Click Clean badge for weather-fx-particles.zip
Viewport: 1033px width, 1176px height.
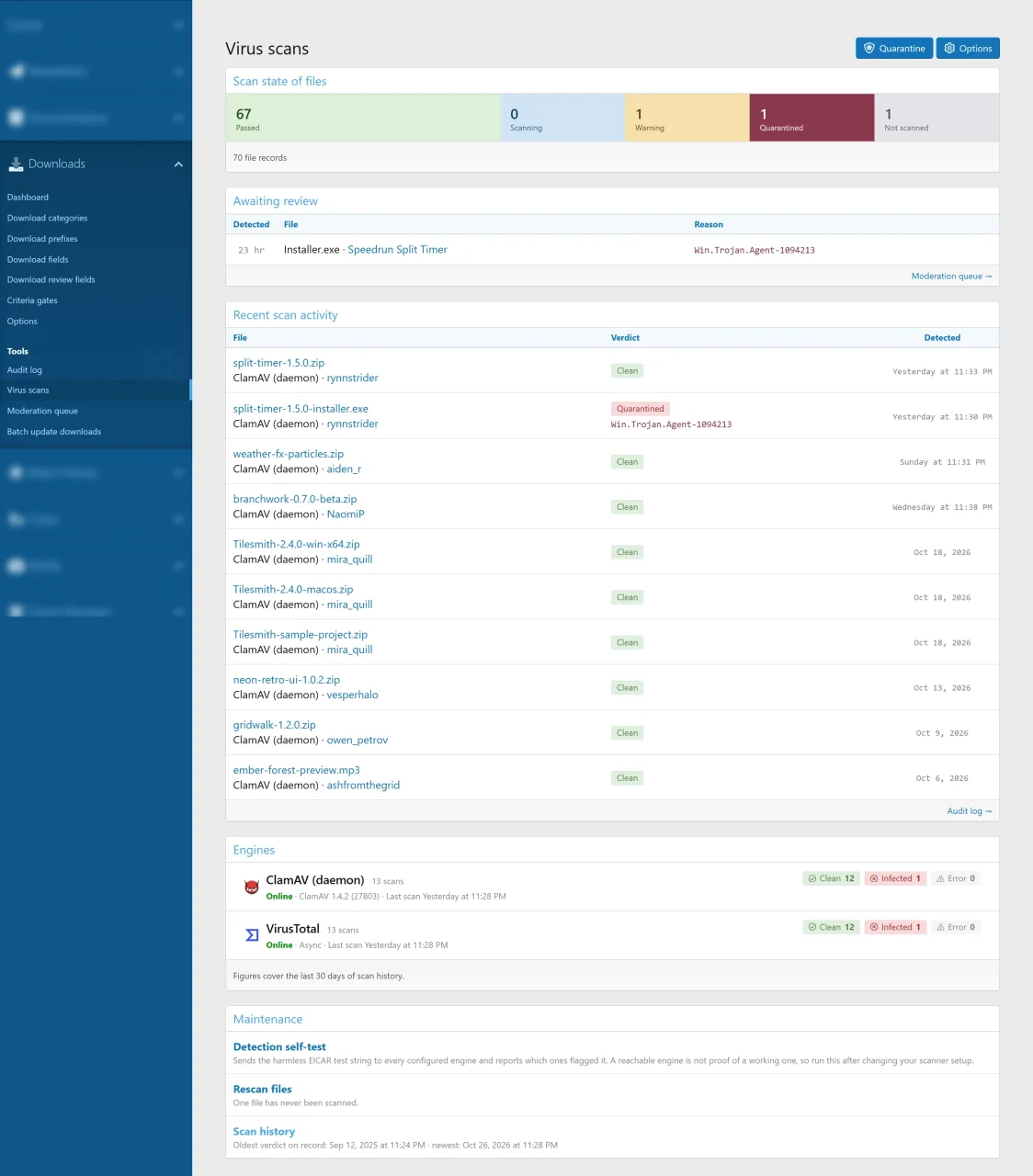[x=627, y=462]
